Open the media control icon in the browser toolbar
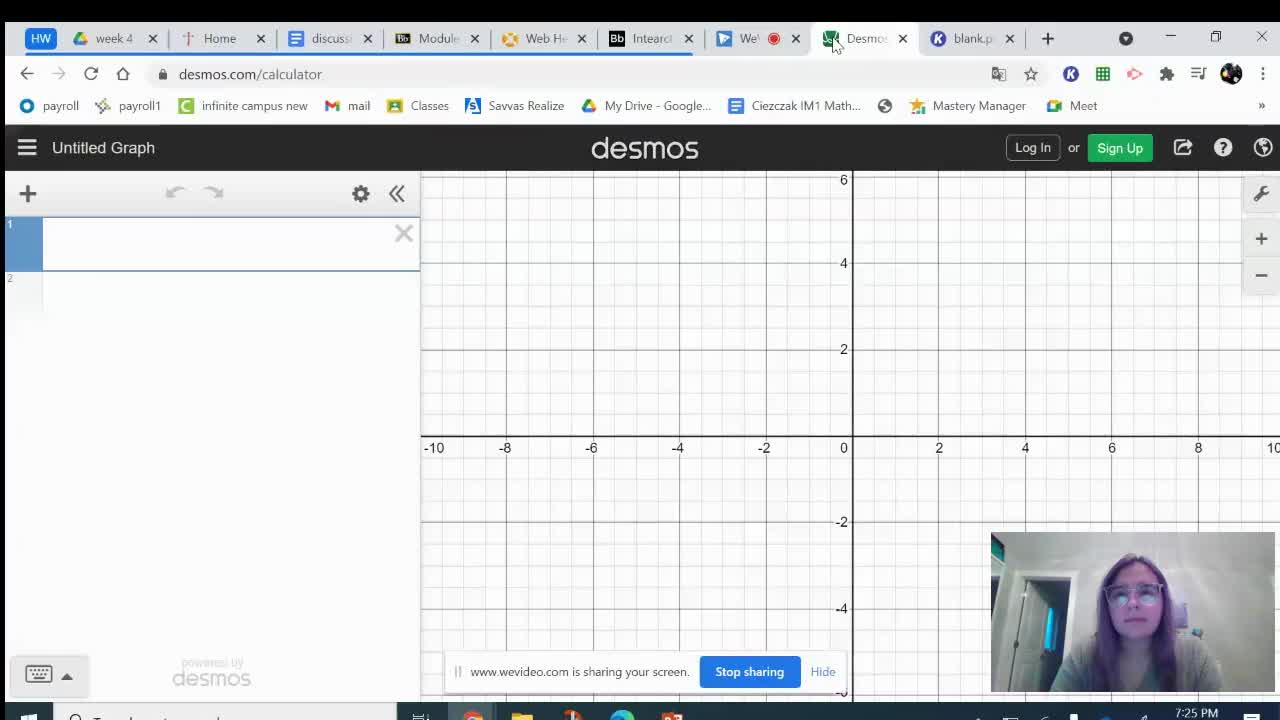This screenshot has height=720, width=1280. (x=1198, y=74)
